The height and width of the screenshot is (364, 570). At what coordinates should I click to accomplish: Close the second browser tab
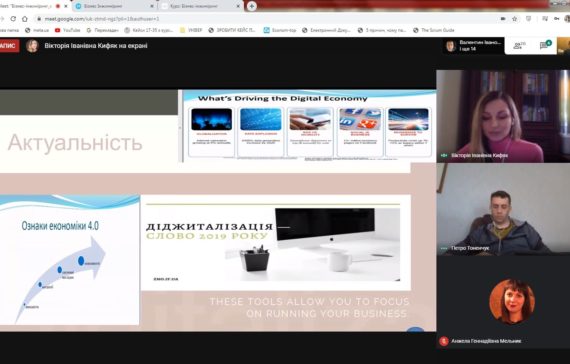point(152,6)
